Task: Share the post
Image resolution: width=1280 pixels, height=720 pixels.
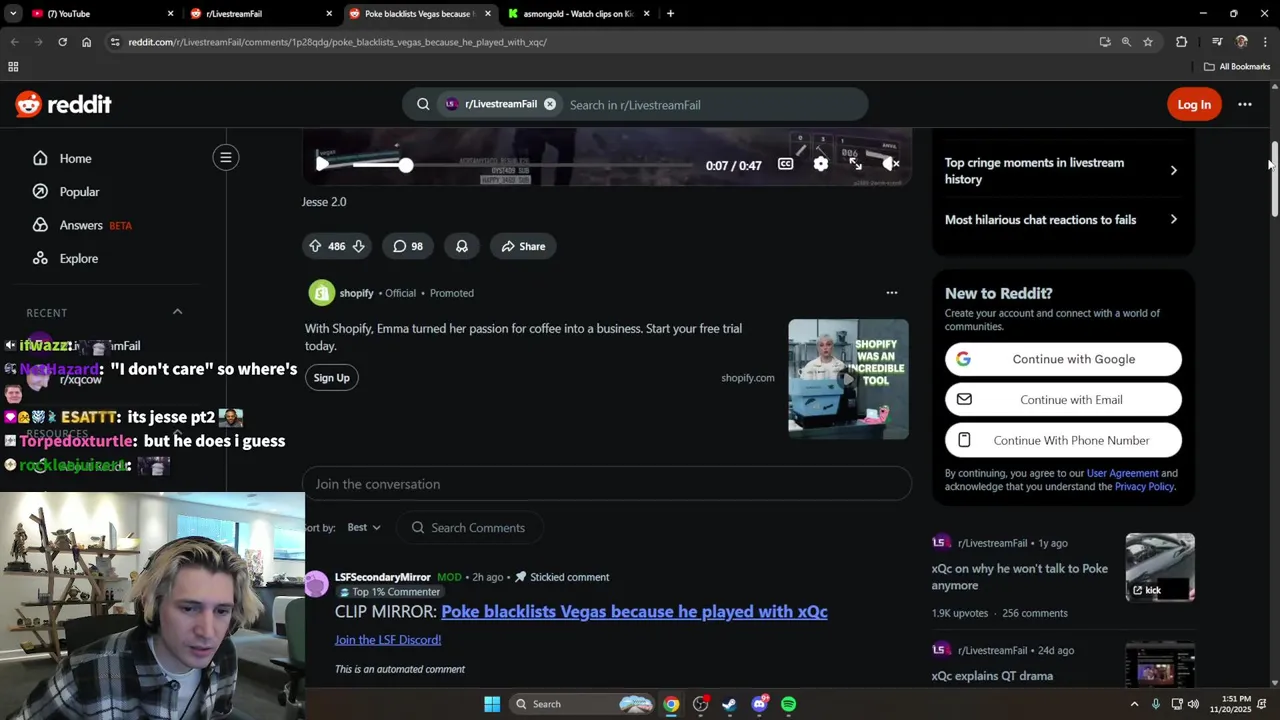Action: [x=524, y=246]
